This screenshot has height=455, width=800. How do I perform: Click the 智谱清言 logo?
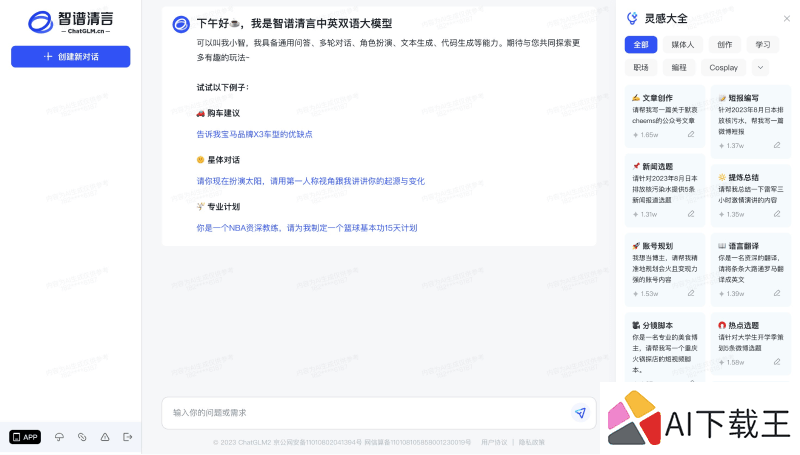pyautogui.click(x=70, y=22)
